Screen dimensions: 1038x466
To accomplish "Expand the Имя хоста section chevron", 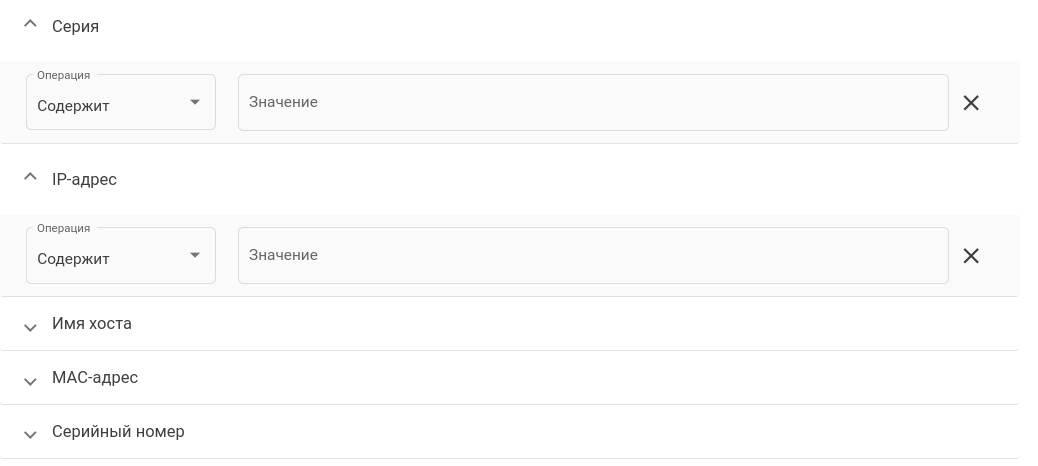I will (x=30, y=326).
